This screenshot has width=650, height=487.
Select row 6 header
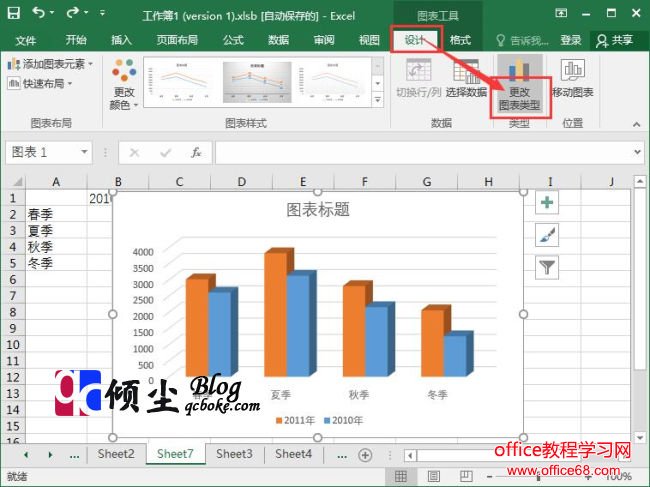pos(13,279)
